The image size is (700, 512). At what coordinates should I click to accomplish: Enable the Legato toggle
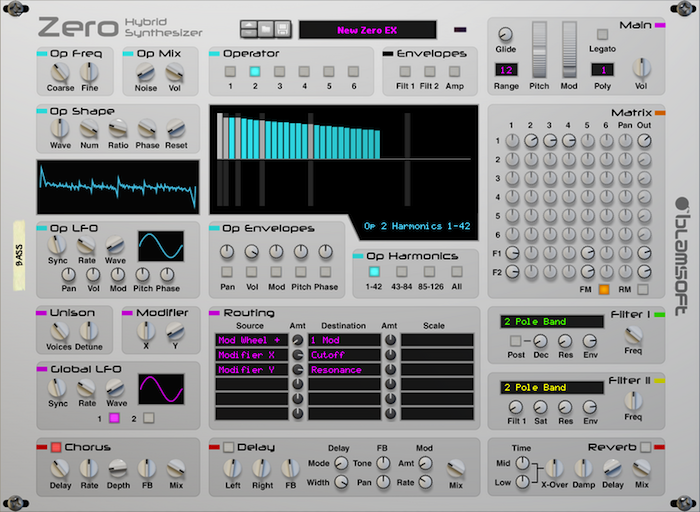pos(602,34)
